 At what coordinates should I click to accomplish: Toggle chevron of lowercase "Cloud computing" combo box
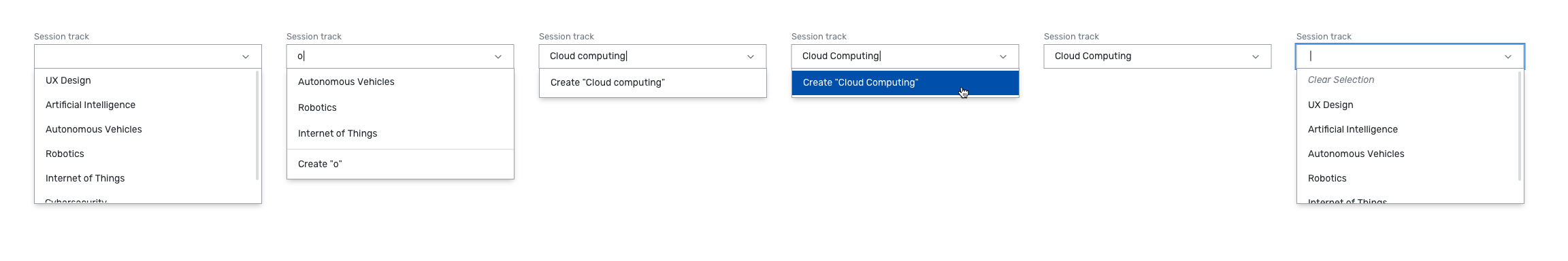coord(751,56)
